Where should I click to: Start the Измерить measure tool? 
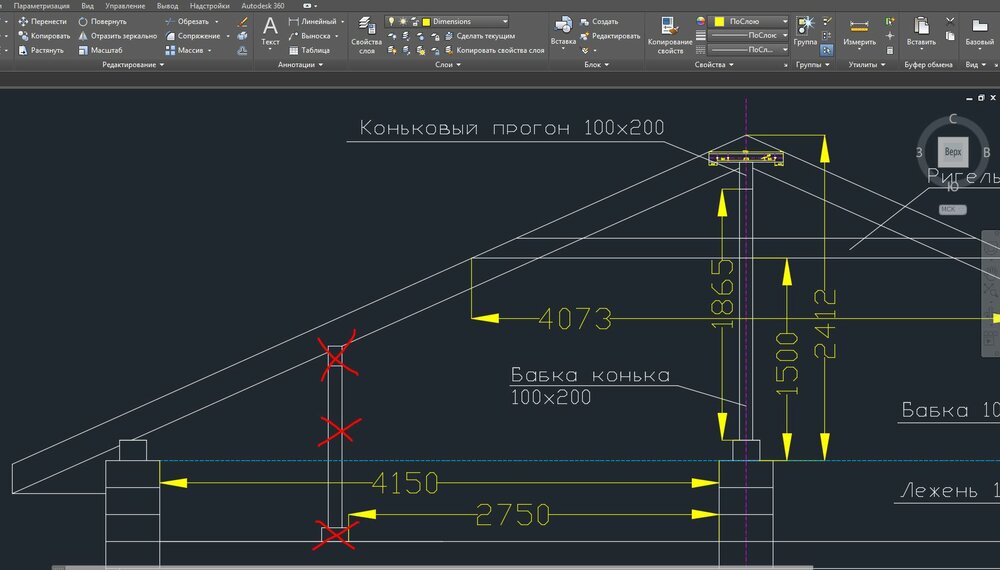click(x=859, y=30)
